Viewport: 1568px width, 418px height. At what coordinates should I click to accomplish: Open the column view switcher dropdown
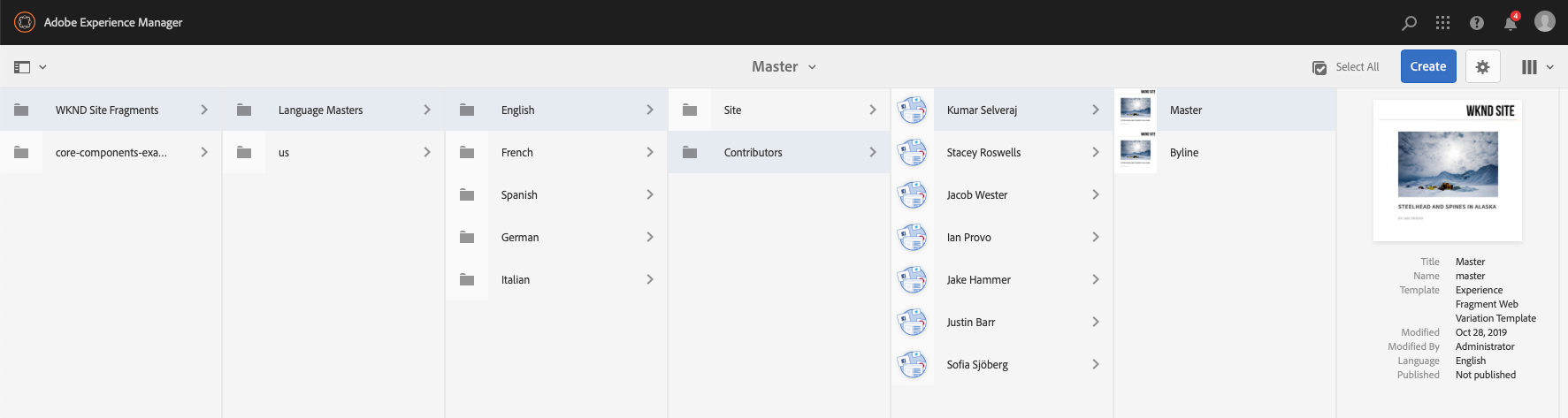click(1537, 67)
